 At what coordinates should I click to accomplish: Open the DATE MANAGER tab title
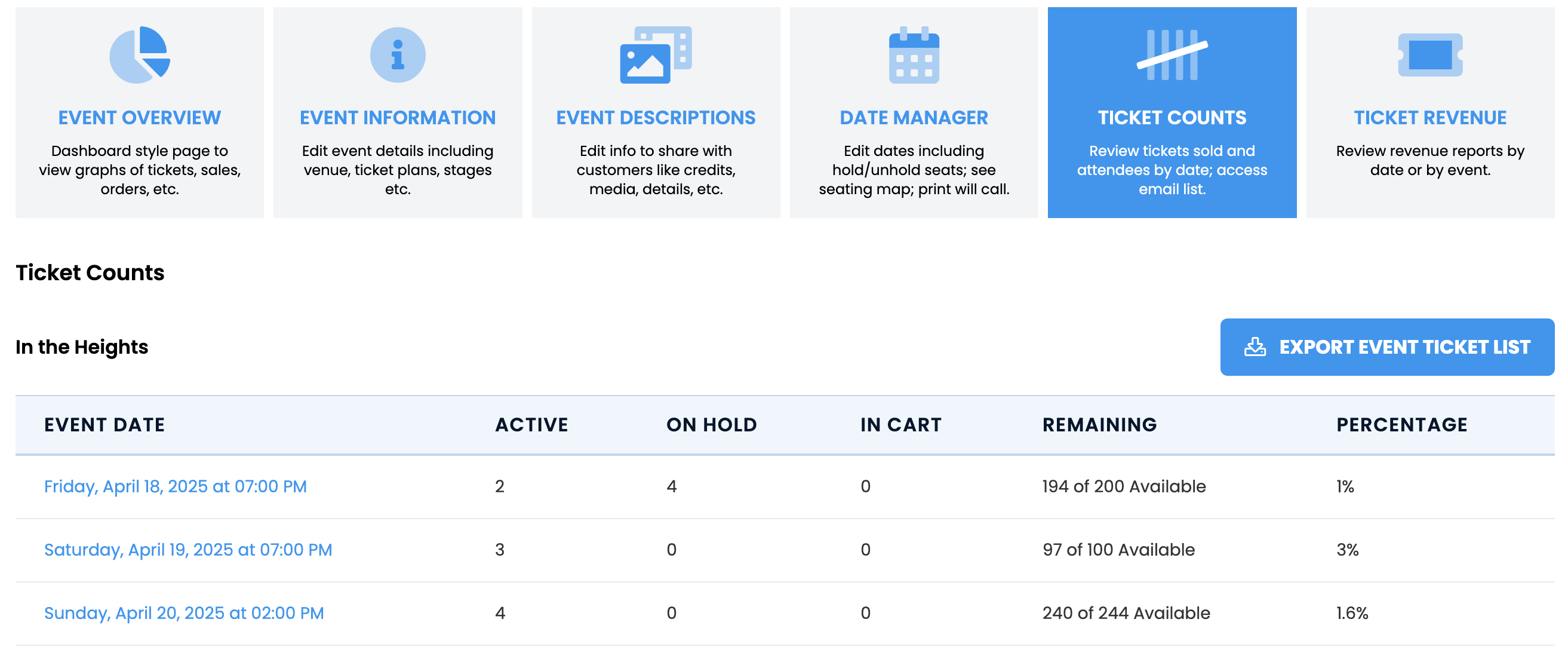coord(914,118)
